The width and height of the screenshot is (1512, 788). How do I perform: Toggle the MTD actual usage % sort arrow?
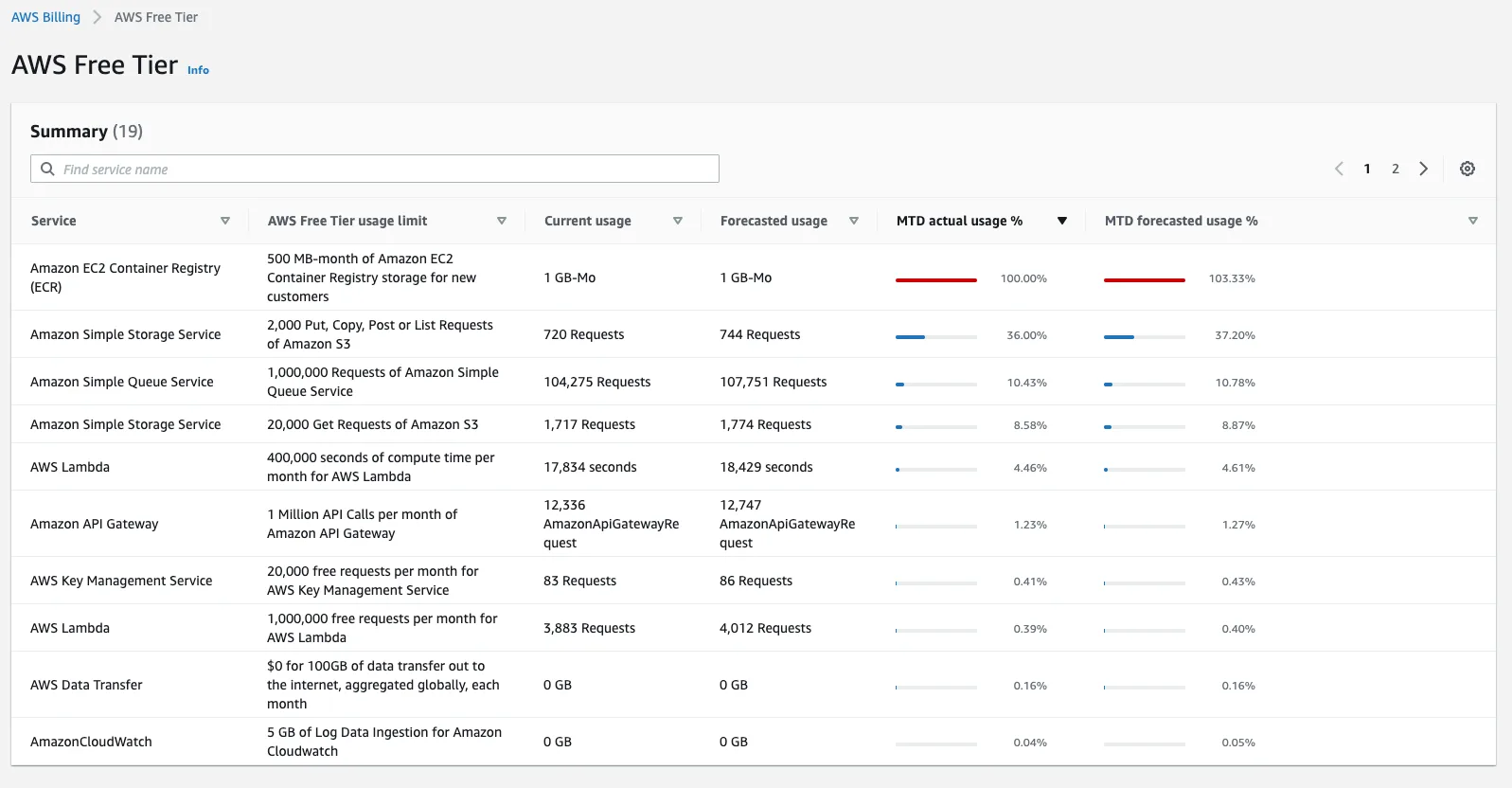tap(1062, 221)
